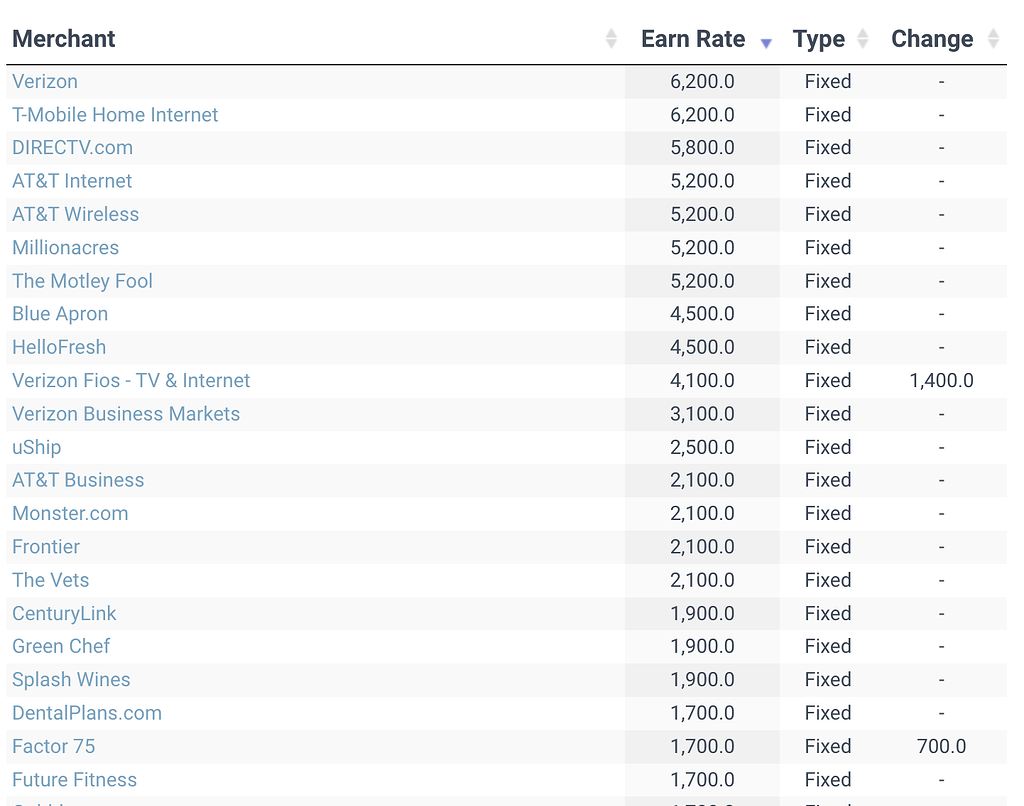The height and width of the screenshot is (806, 1024).
Task: Go to the Splash Wines page
Action: pos(71,680)
